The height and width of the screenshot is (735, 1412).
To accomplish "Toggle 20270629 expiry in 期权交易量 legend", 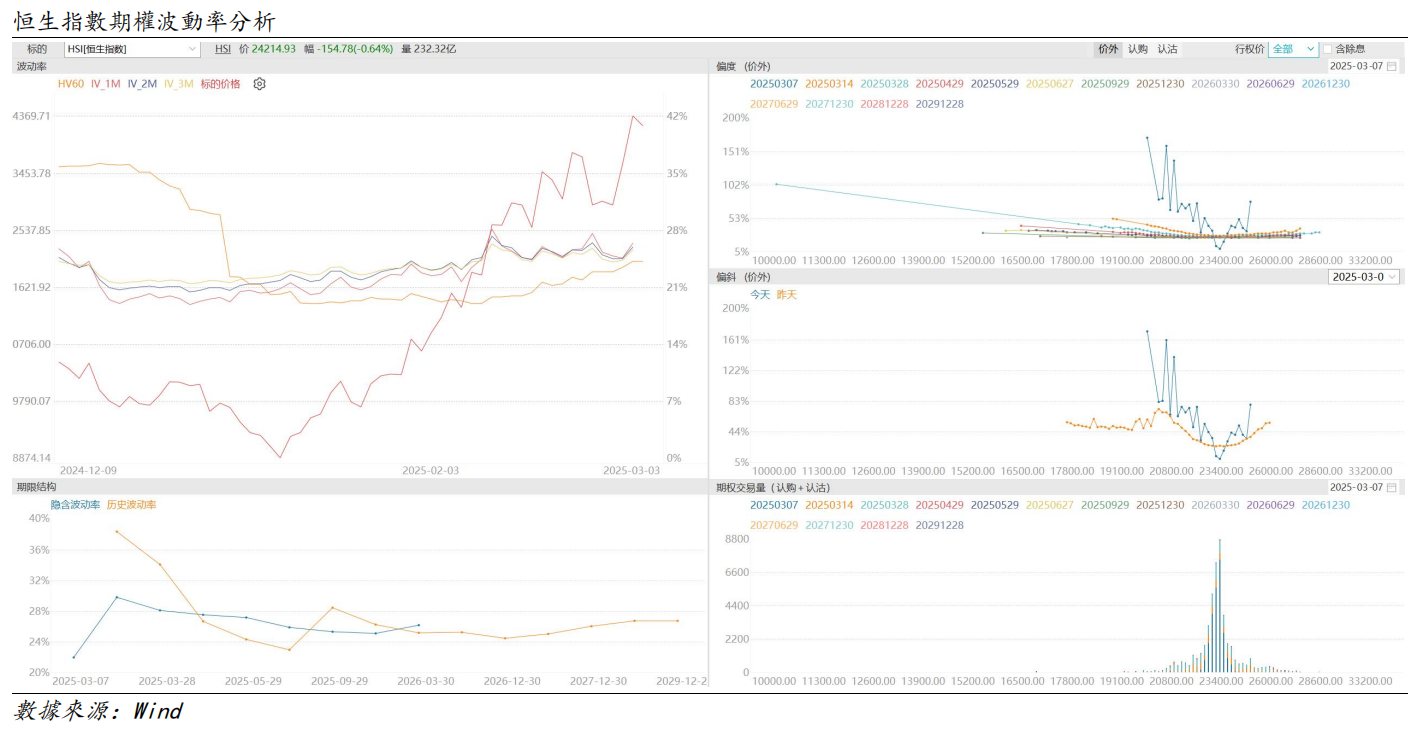I will [x=774, y=525].
